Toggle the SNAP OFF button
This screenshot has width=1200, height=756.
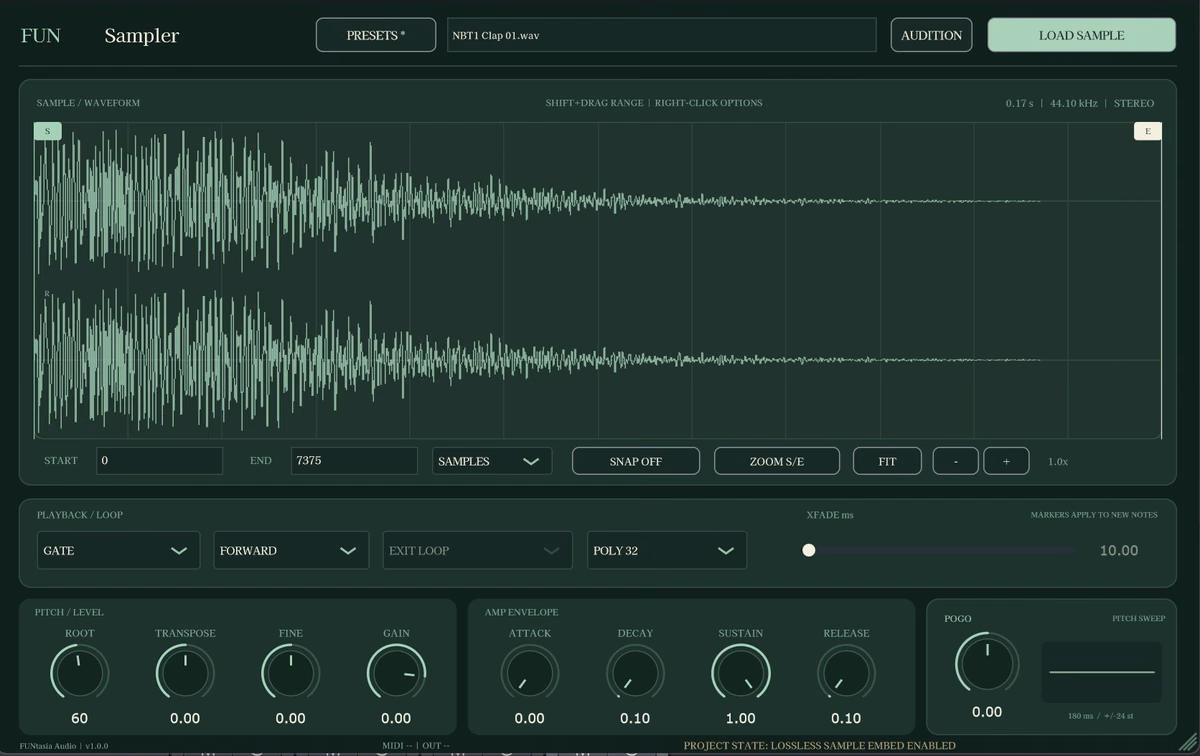pyautogui.click(x=636, y=461)
